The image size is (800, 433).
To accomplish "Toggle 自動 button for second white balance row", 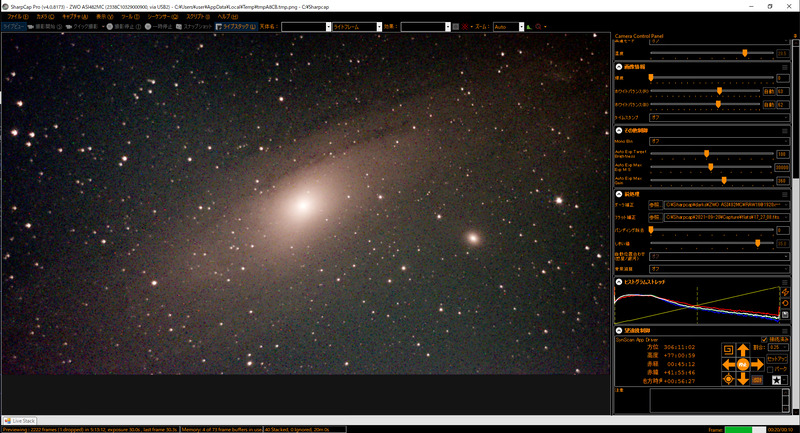I will point(768,105).
